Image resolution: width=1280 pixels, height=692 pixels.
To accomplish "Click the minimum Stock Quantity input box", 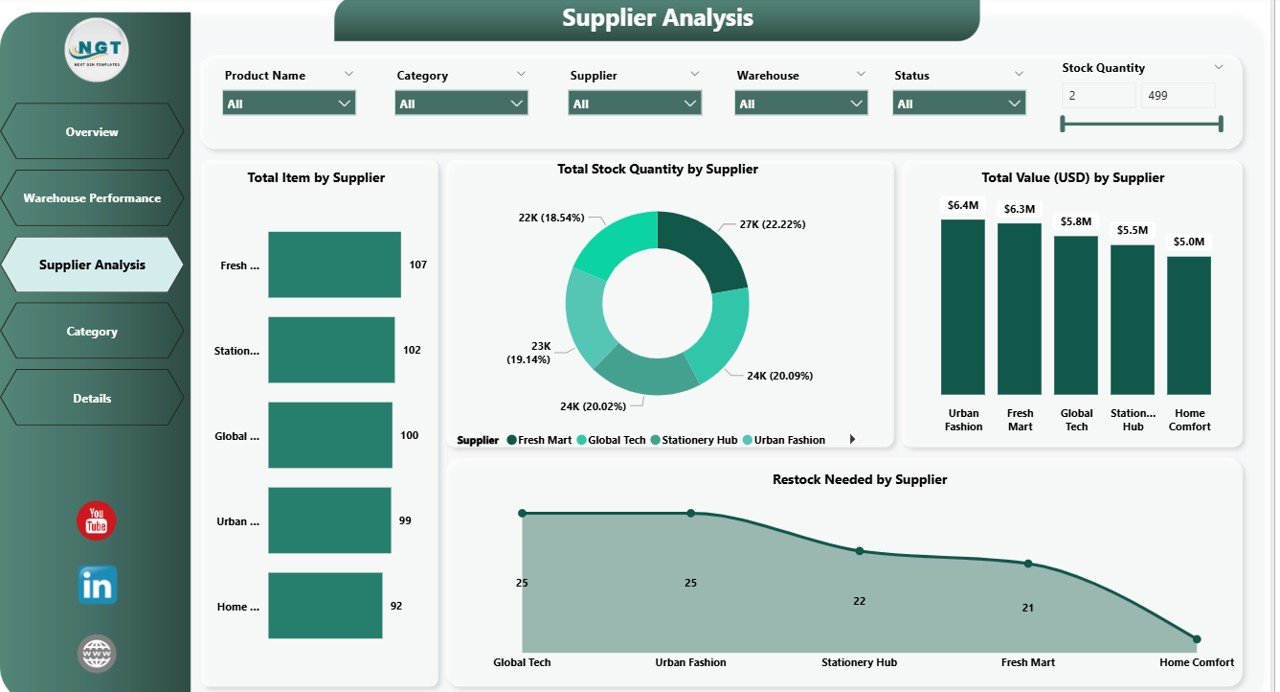I will pos(1099,96).
